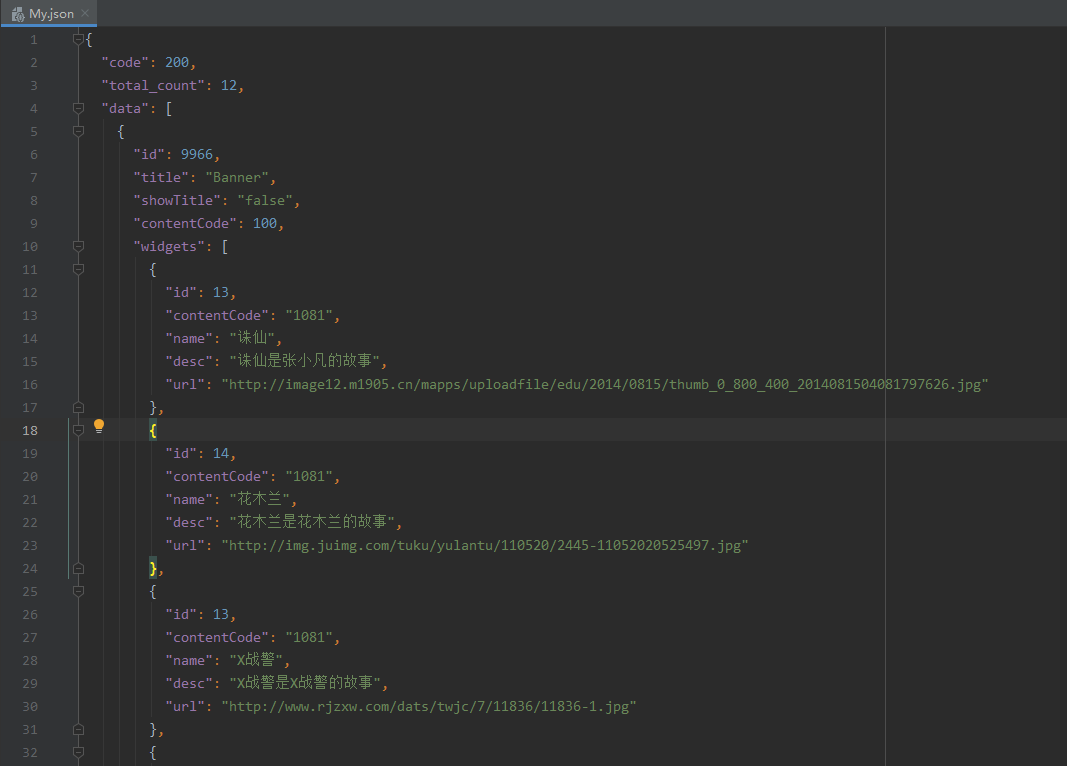Click the "false" string value
The image size is (1067, 766).
point(265,201)
